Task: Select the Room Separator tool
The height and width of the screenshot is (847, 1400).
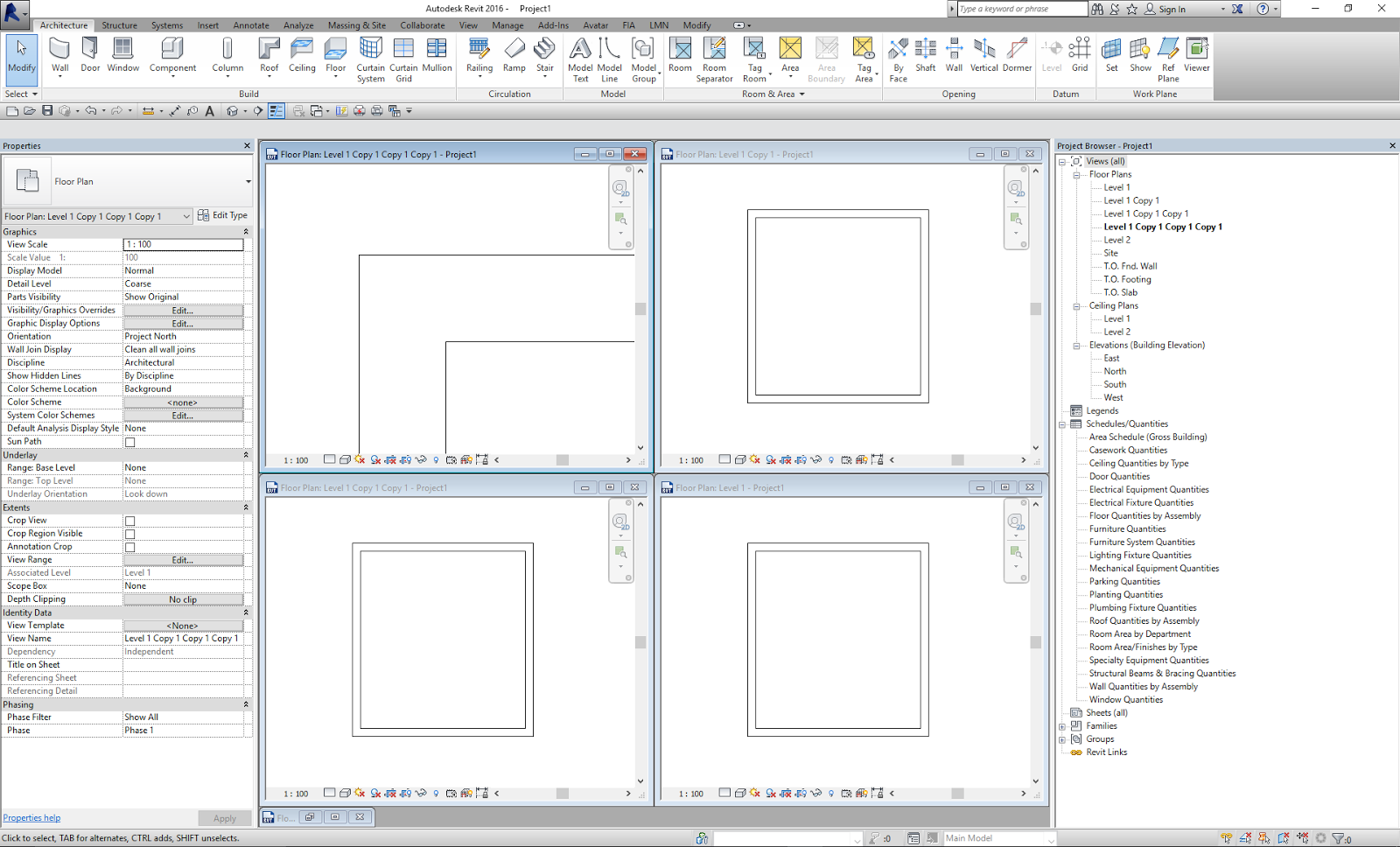Action: [x=715, y=59]
